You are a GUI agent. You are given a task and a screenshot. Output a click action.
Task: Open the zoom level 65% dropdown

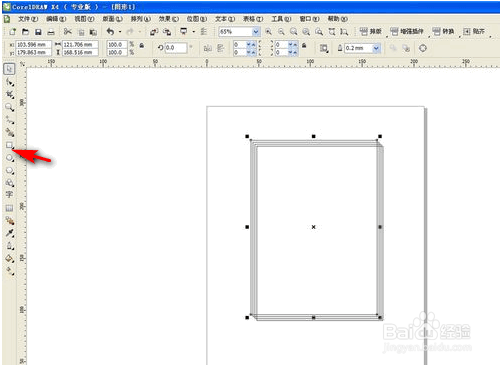click(x=256, y=32)
